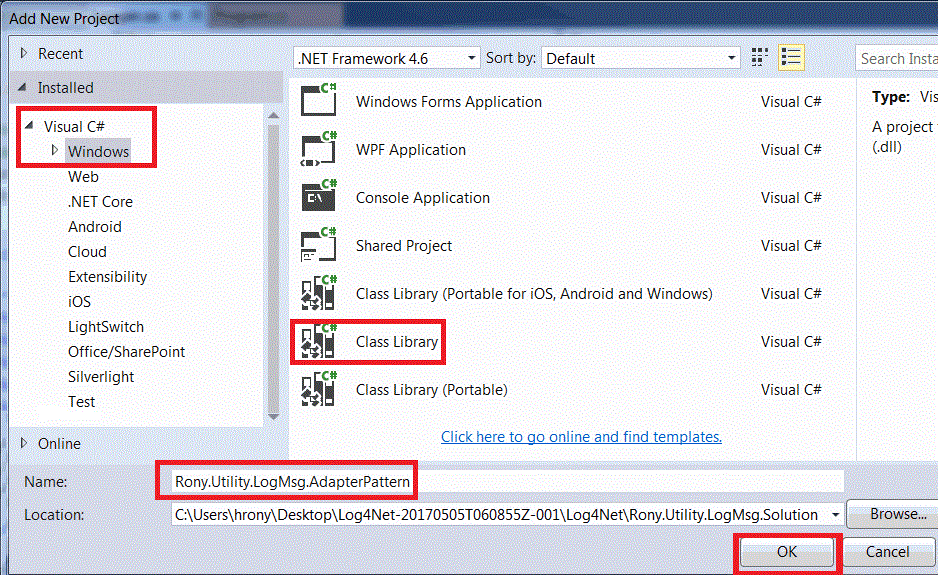Select the Cloud category
938x575 pixels.
tap(87, 252)
